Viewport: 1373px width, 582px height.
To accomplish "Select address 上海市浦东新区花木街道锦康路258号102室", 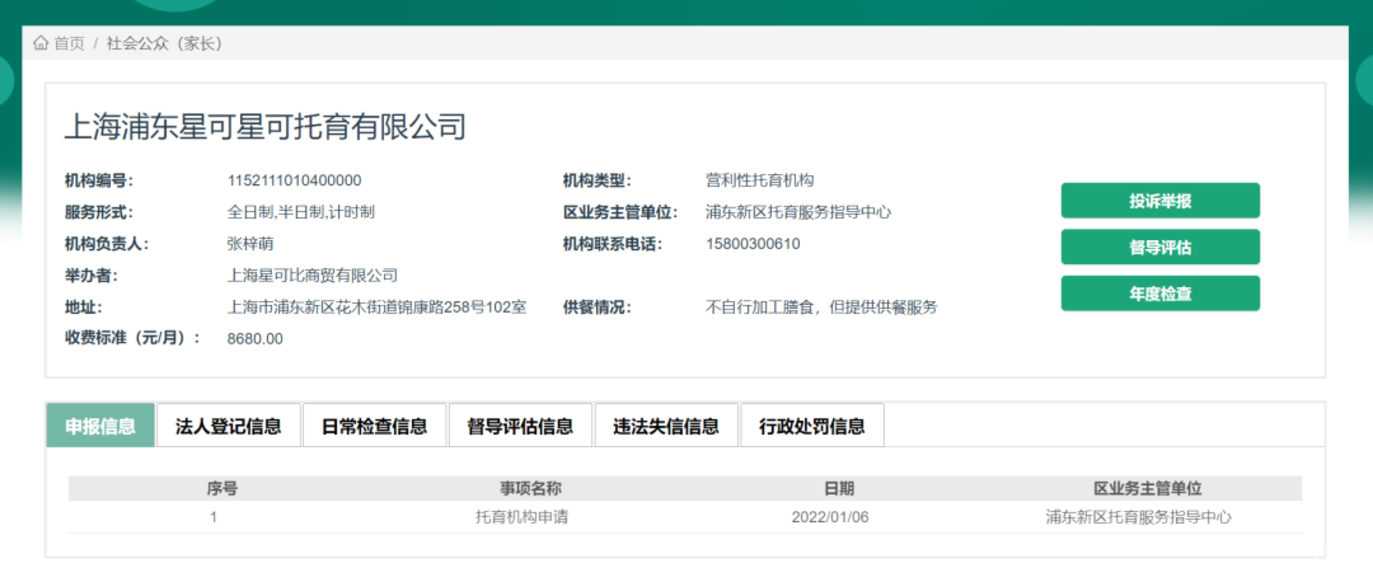I will [x=376, y=307].
